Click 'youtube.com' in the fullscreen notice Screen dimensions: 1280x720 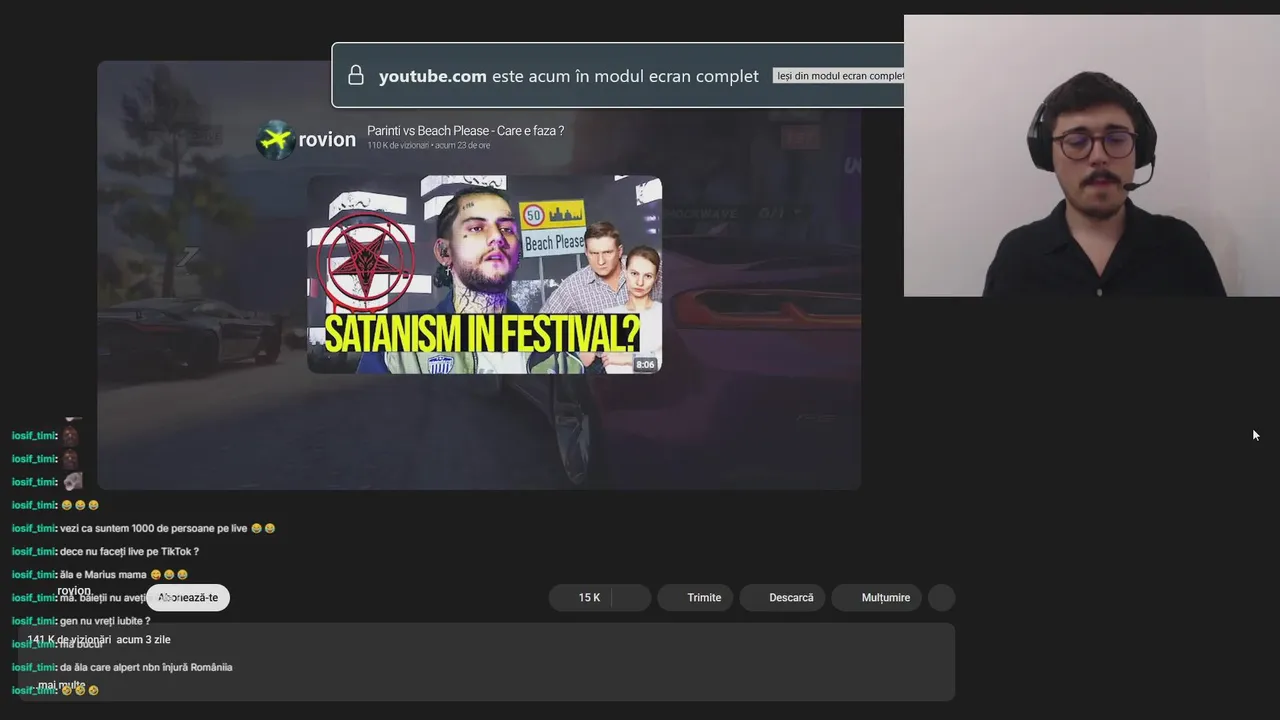tap(433, 76)
